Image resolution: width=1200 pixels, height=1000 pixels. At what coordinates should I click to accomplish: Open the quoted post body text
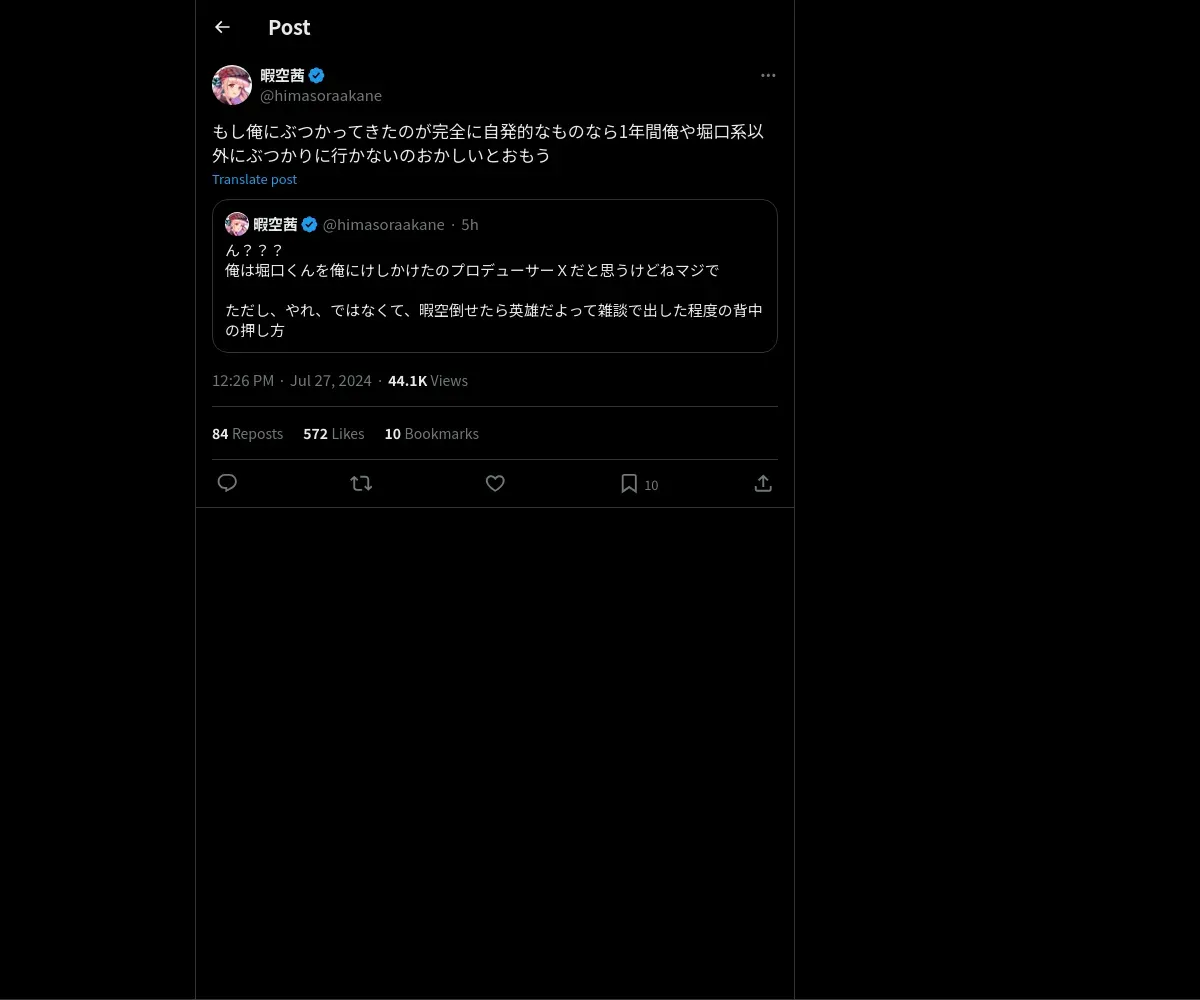(x=494, y=290)
